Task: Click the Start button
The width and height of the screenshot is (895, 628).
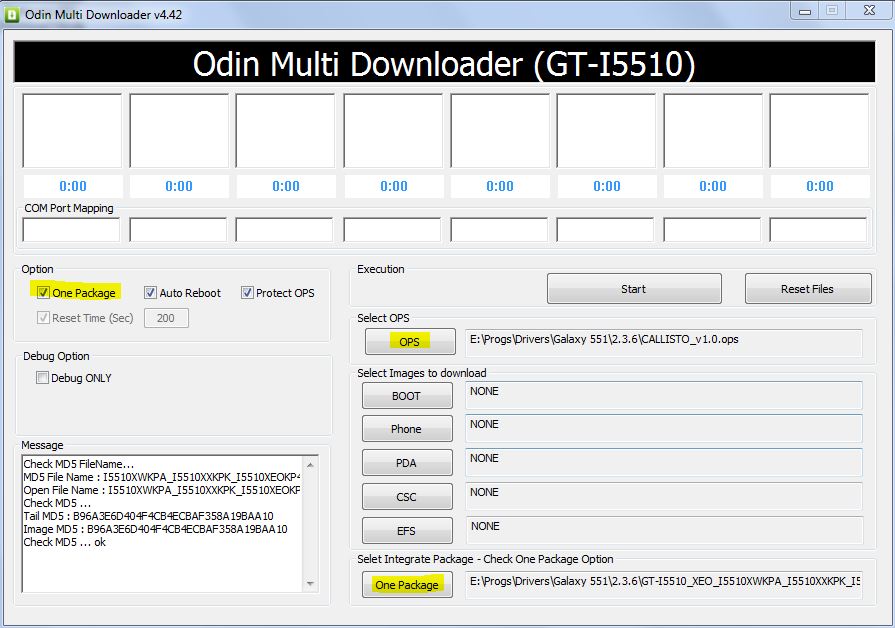Action: pyautogui.click(x=634, y=289)
